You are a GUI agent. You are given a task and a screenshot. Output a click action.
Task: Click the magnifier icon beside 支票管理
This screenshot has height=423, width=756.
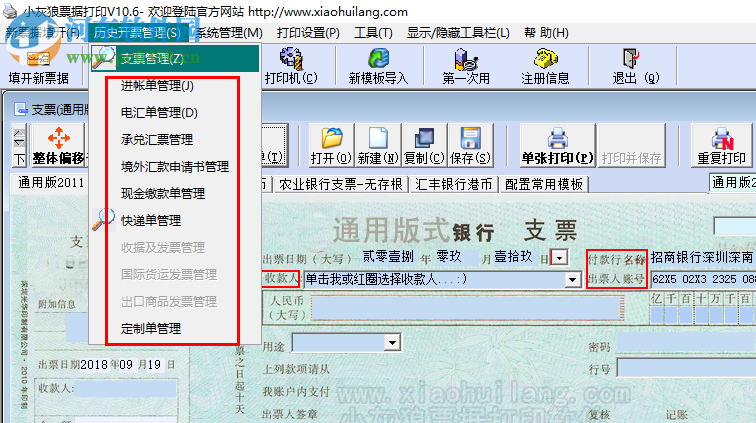pos(103,57)
